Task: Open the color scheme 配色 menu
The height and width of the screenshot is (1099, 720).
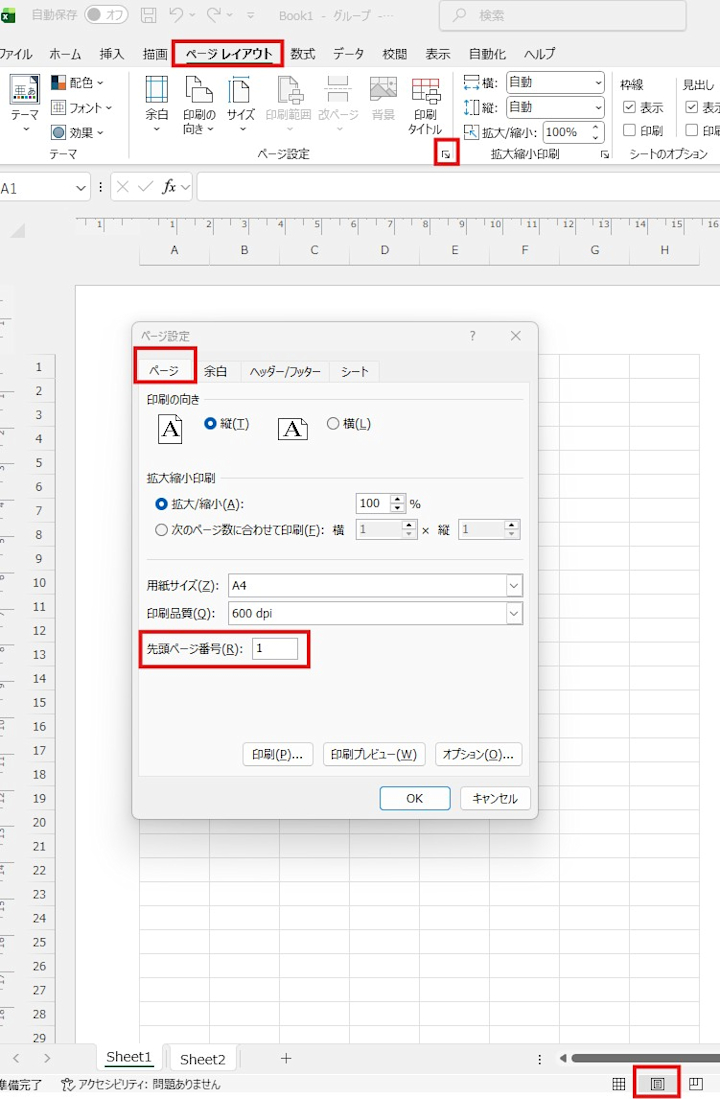Action: 78,83
